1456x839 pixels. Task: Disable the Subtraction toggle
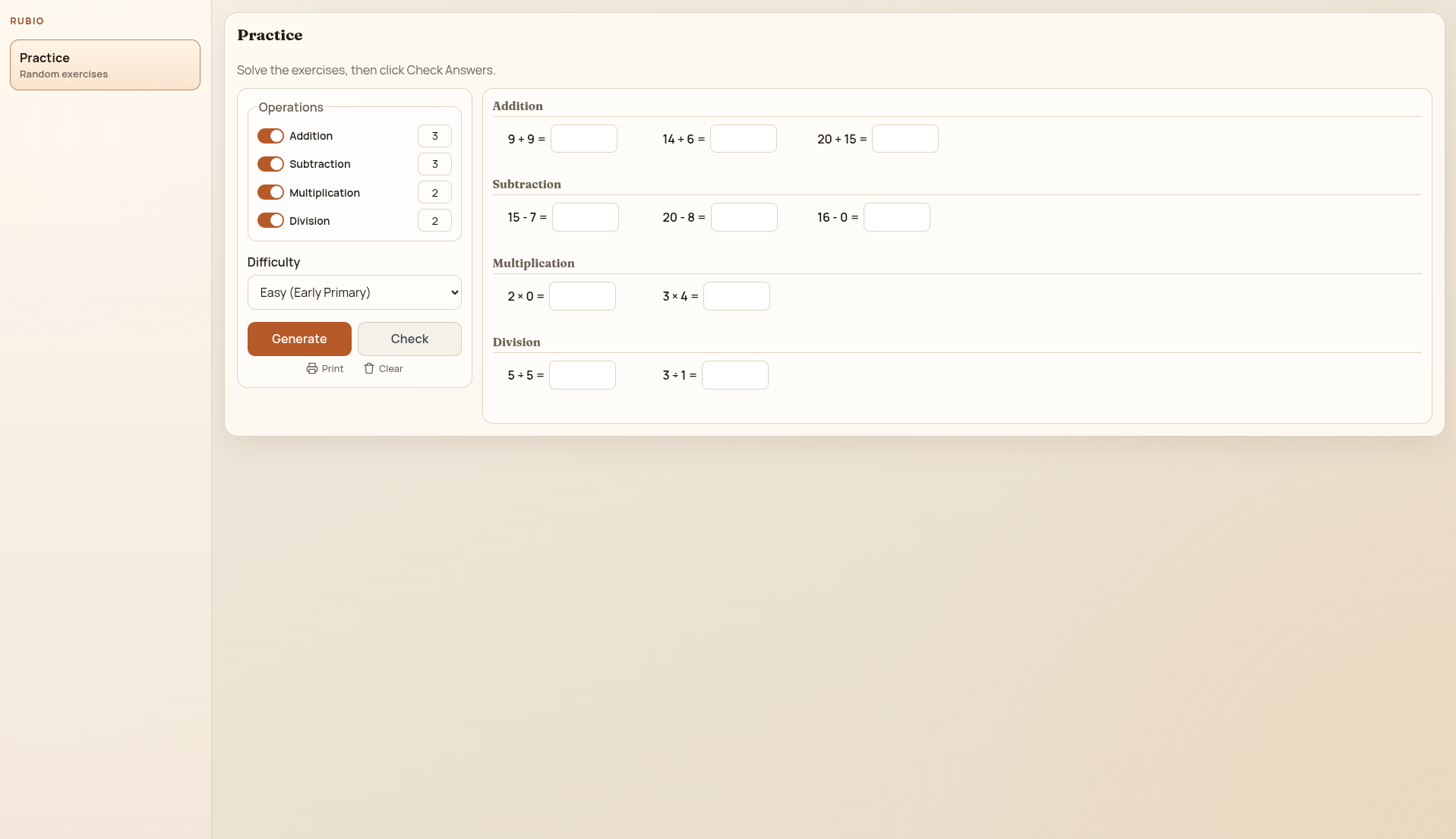coord(270,164)
